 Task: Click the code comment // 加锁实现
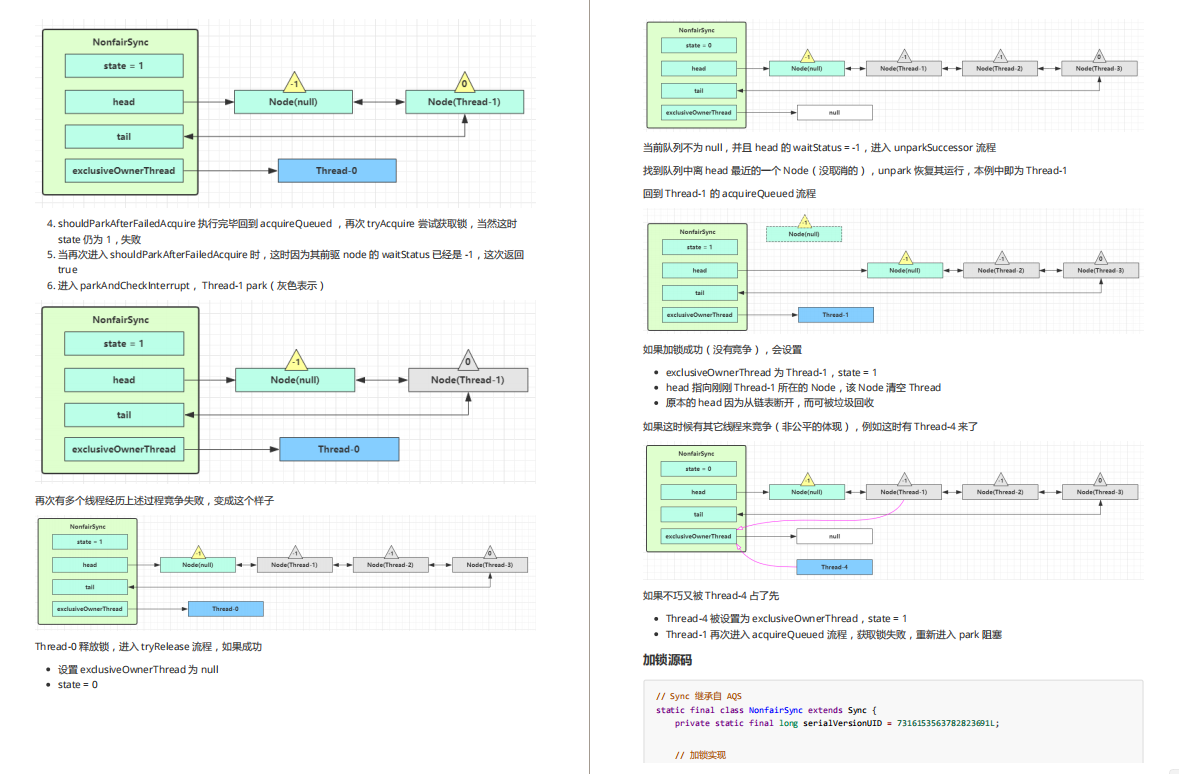click(700, 754)
